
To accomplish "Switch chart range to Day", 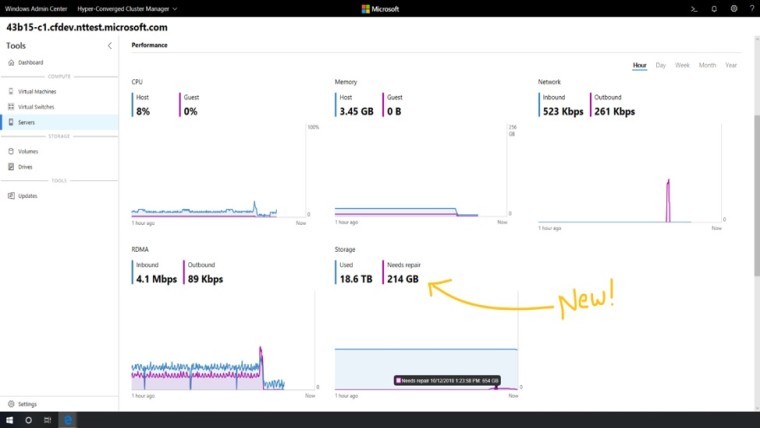I will pyautogui.click(x=661, y=65).
